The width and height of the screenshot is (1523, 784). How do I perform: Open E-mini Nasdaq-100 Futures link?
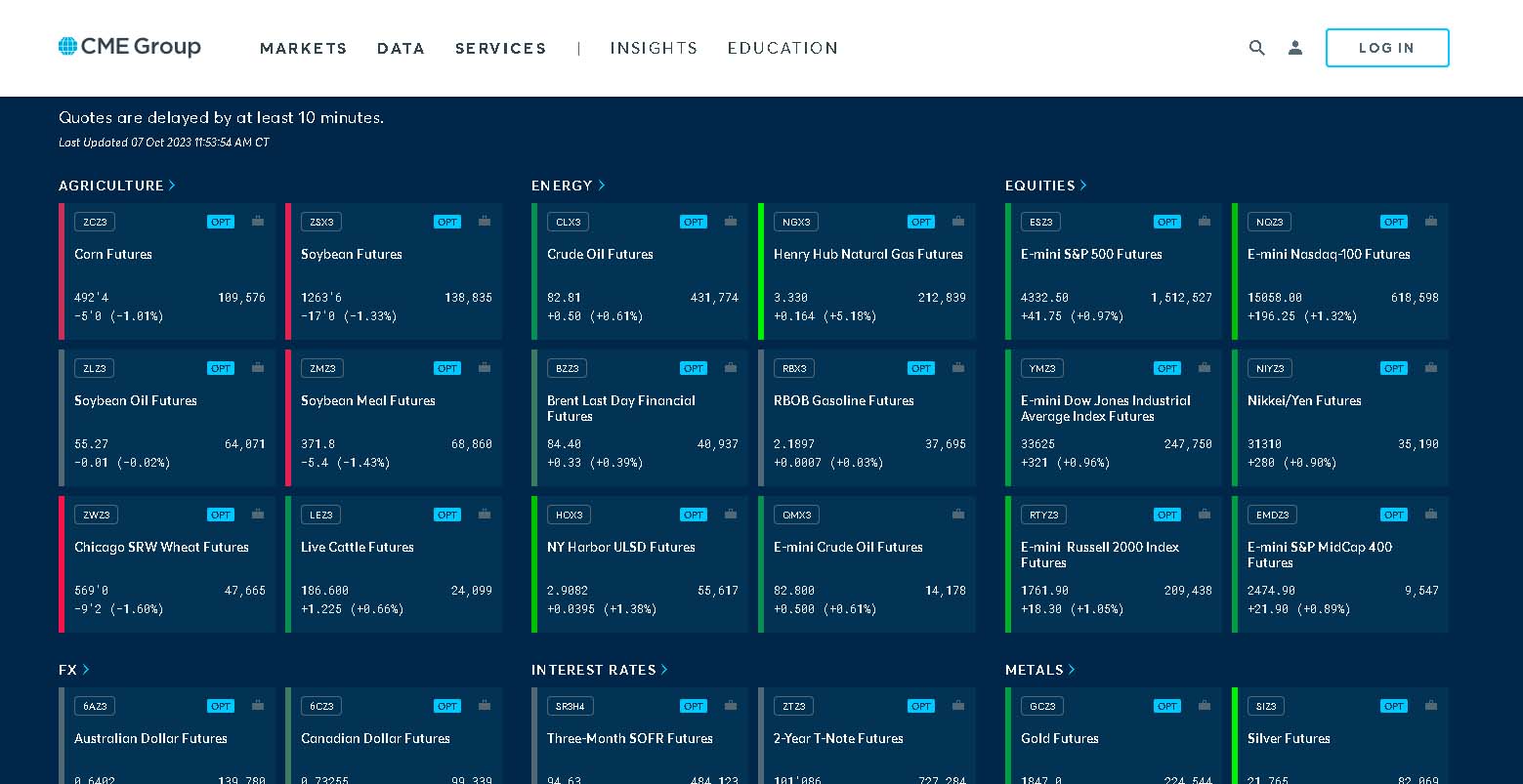point(1329,254)
